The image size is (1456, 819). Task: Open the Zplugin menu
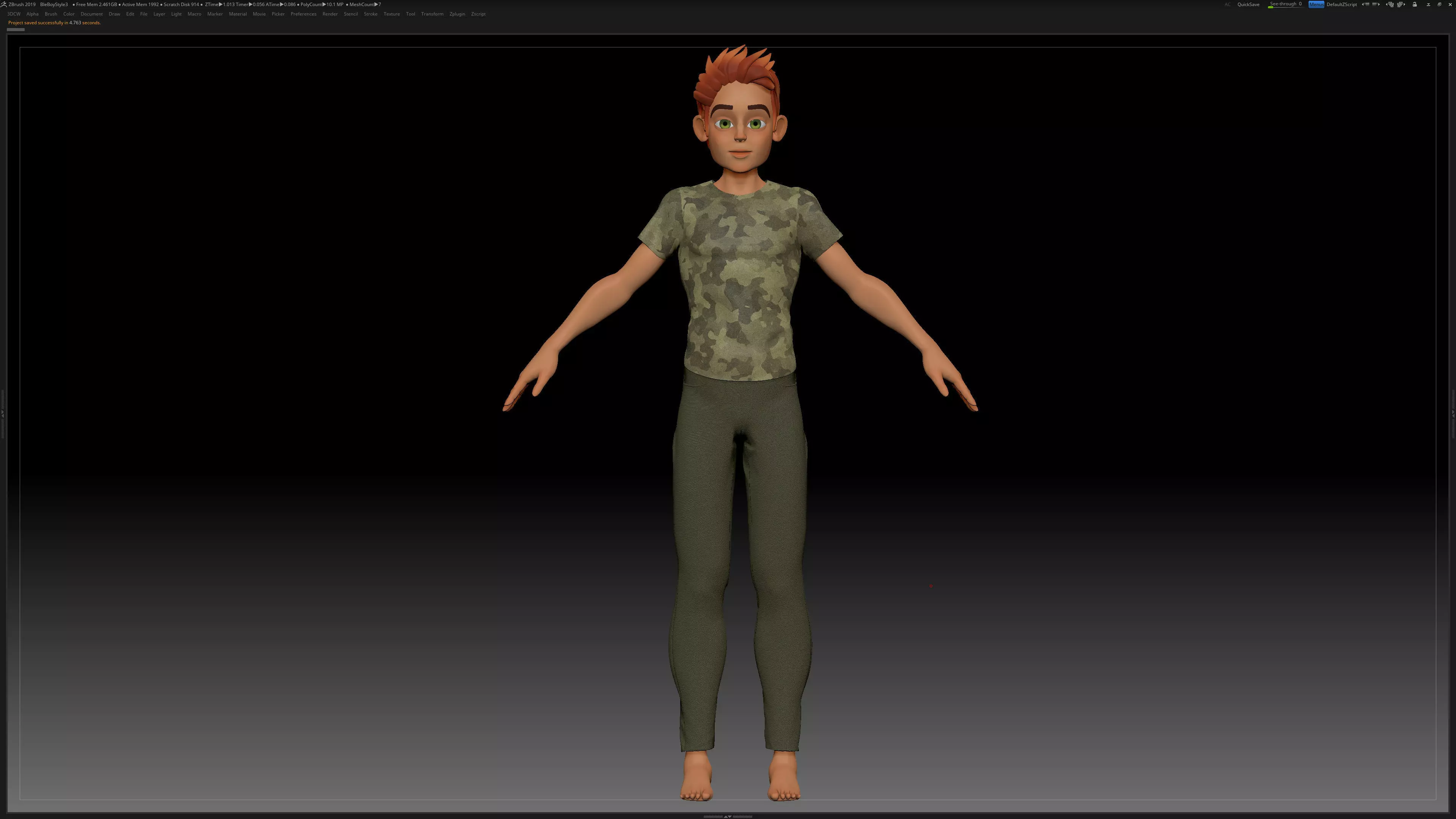457,14
